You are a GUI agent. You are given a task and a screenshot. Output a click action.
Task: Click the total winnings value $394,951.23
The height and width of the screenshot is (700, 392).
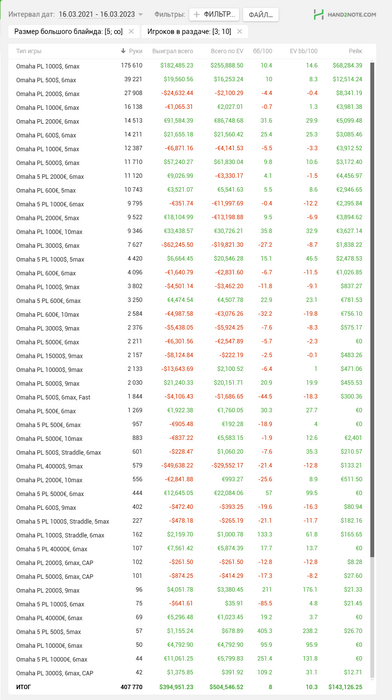click(x=176, y=687)
